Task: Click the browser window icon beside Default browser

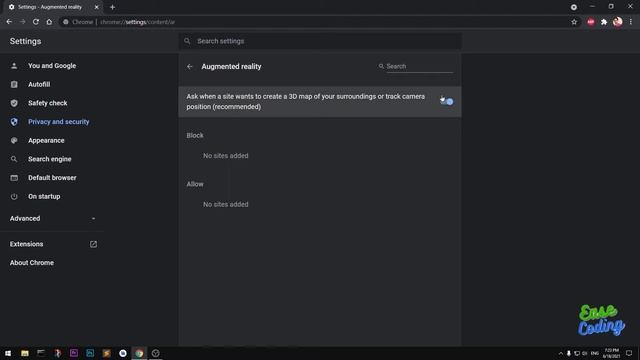Action: coord(14,178)
